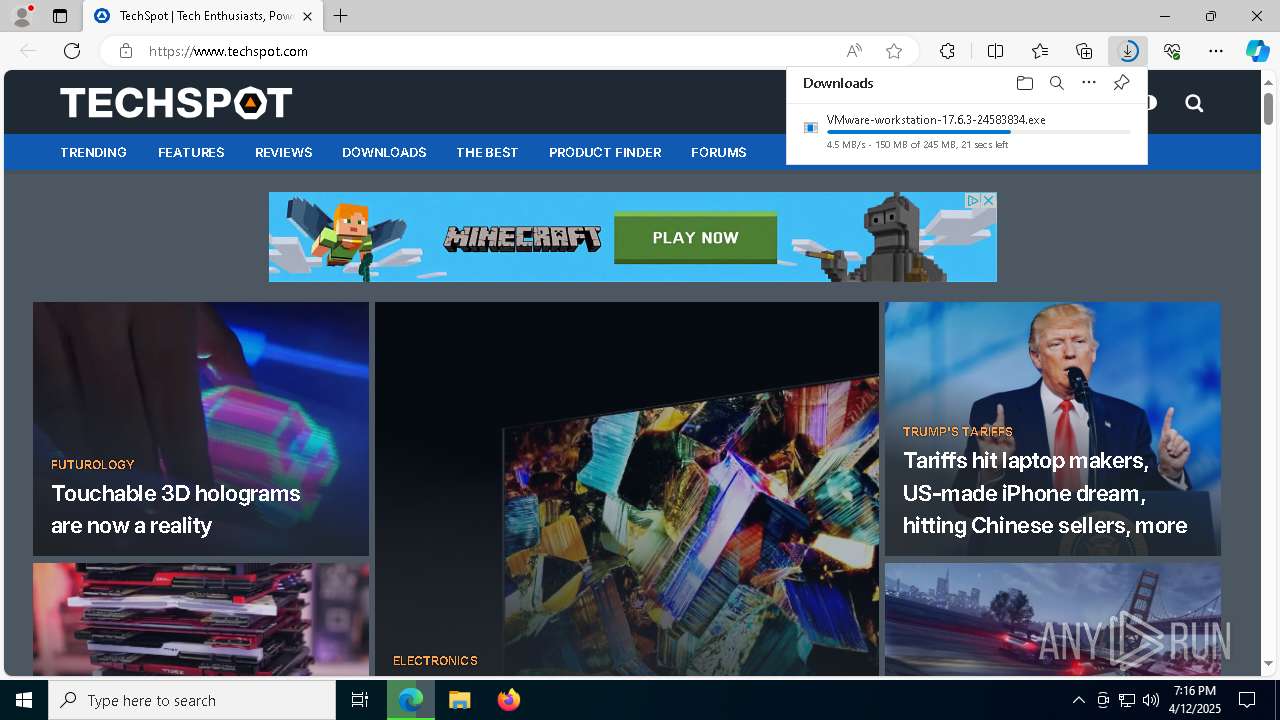This screenshot has height=720, width=1280.
Task: Go to TechSpot home via logo
Action: pyautogui.click(x=176, y=103)
